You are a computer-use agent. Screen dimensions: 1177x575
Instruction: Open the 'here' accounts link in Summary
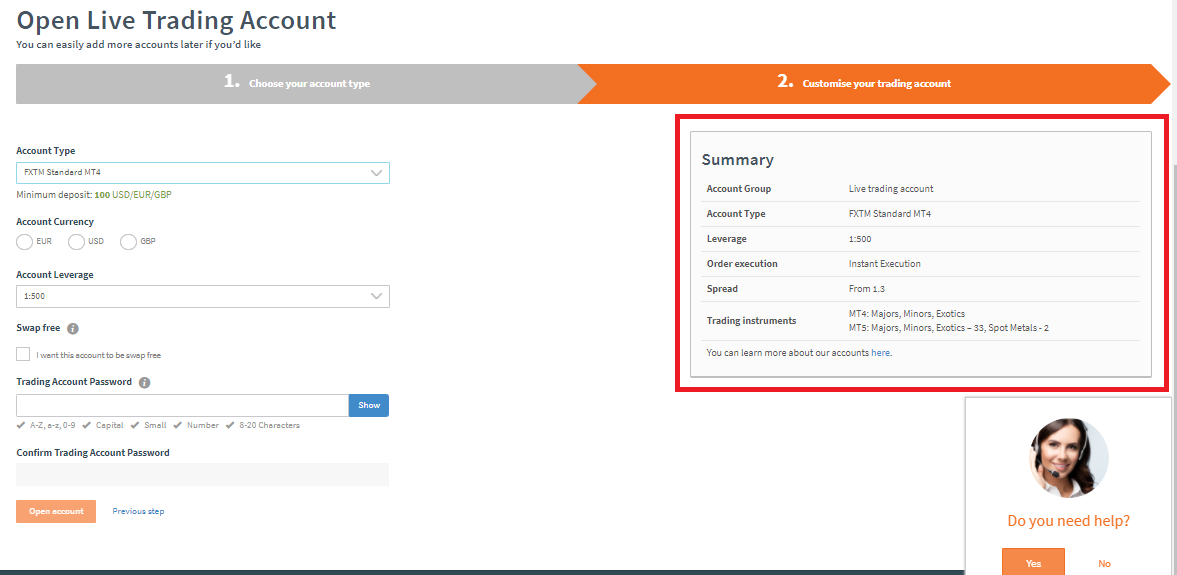880,352
